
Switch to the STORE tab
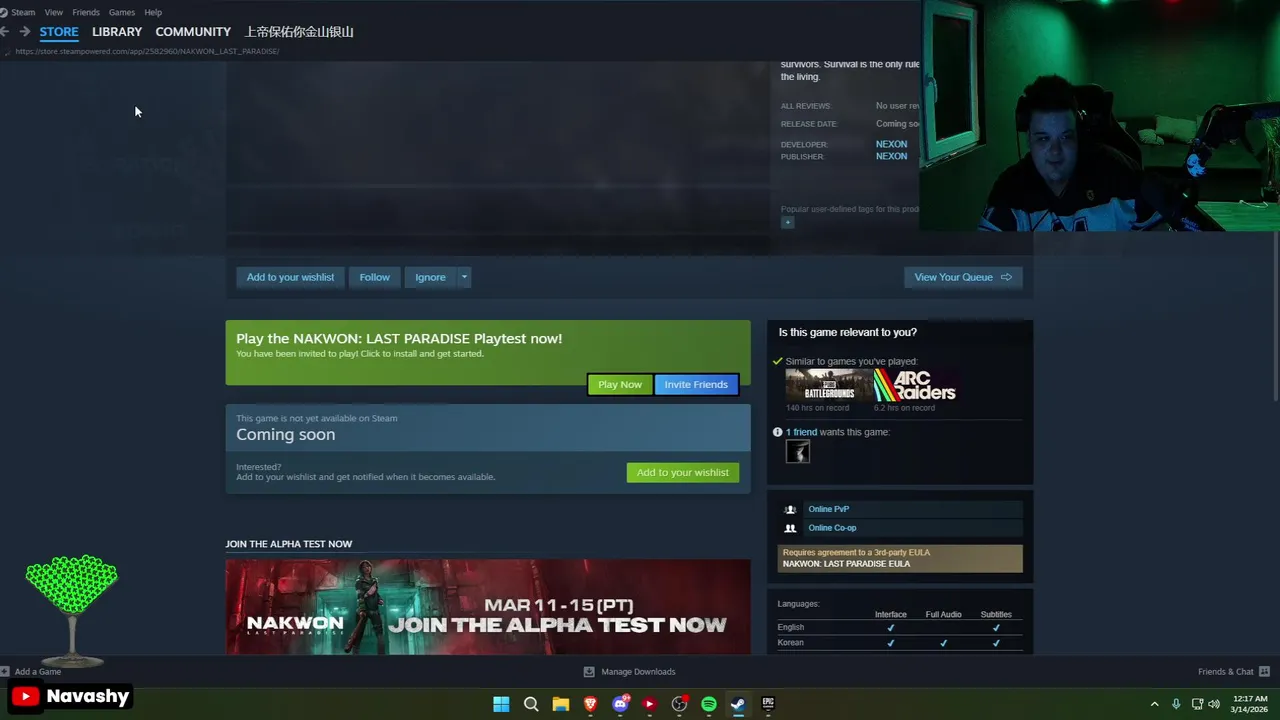(59, 32)
